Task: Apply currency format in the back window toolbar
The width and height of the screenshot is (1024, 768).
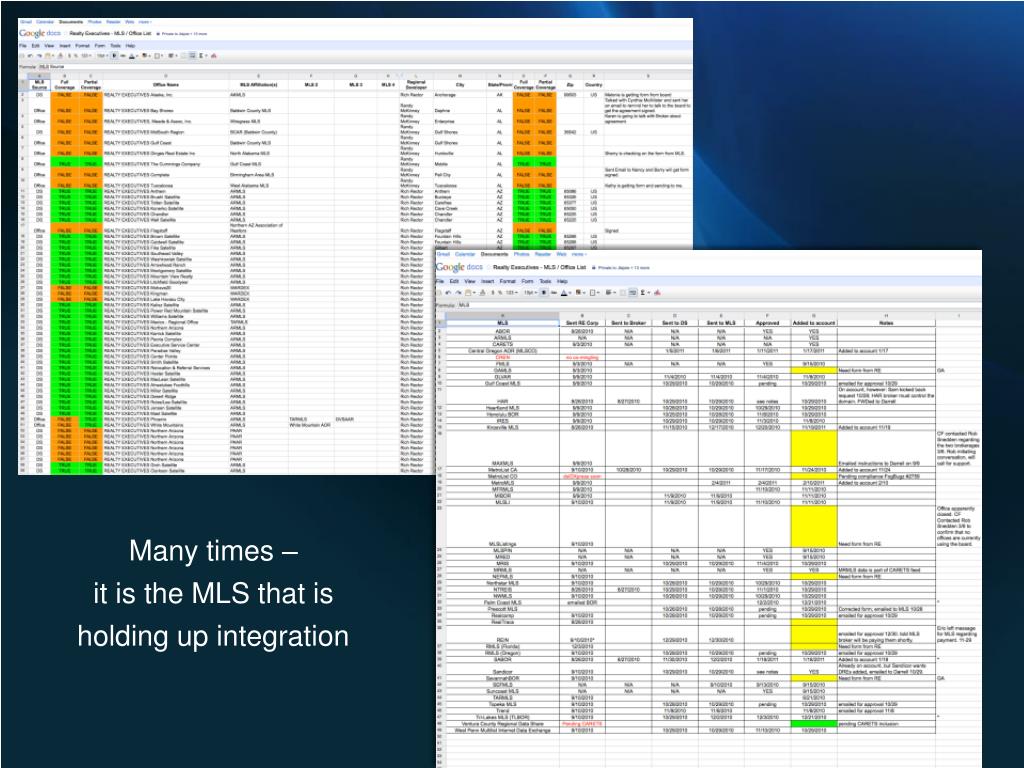Action: click(69, 56)
